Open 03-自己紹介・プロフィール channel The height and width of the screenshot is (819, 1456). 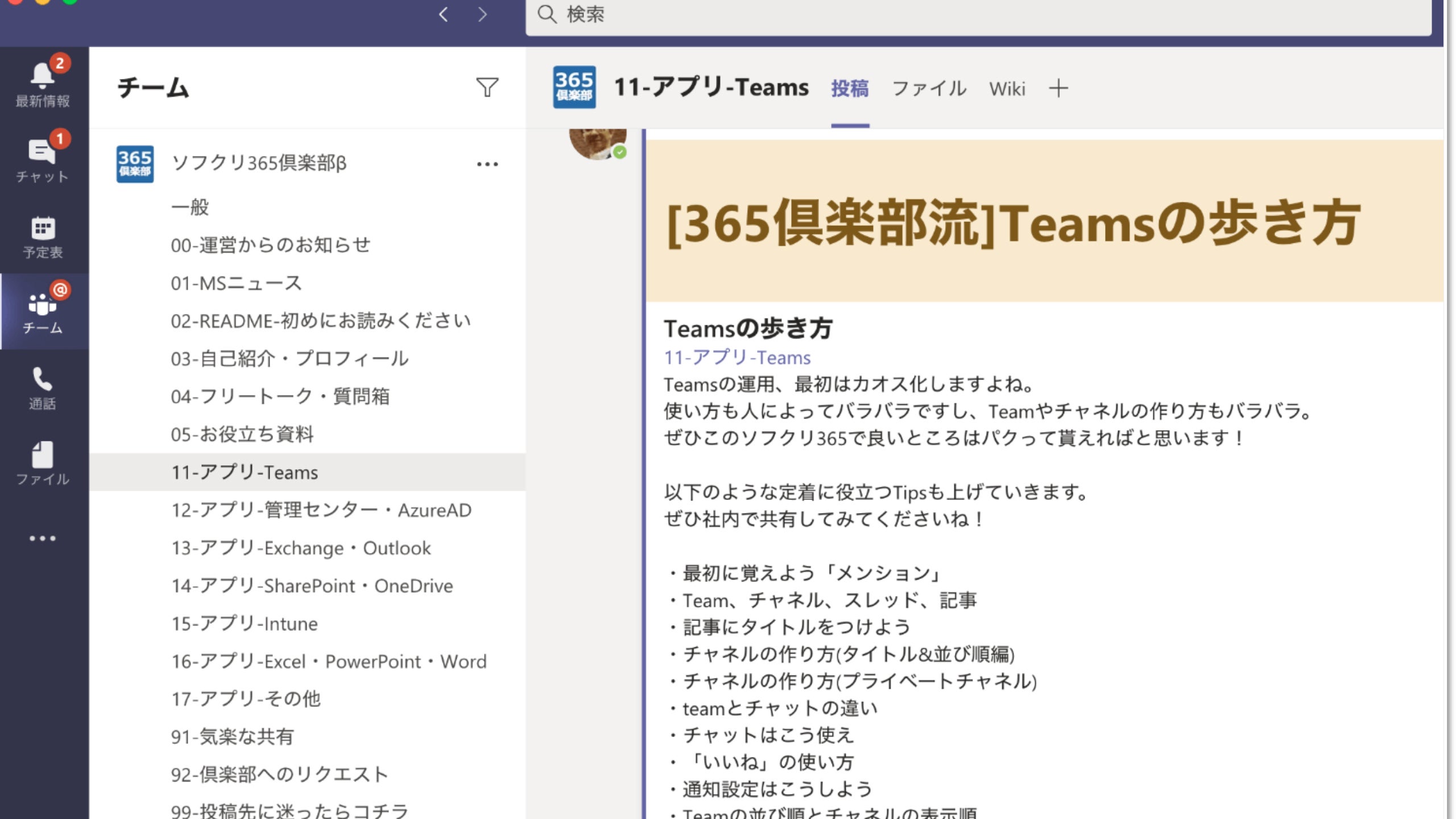click(289, 358)
